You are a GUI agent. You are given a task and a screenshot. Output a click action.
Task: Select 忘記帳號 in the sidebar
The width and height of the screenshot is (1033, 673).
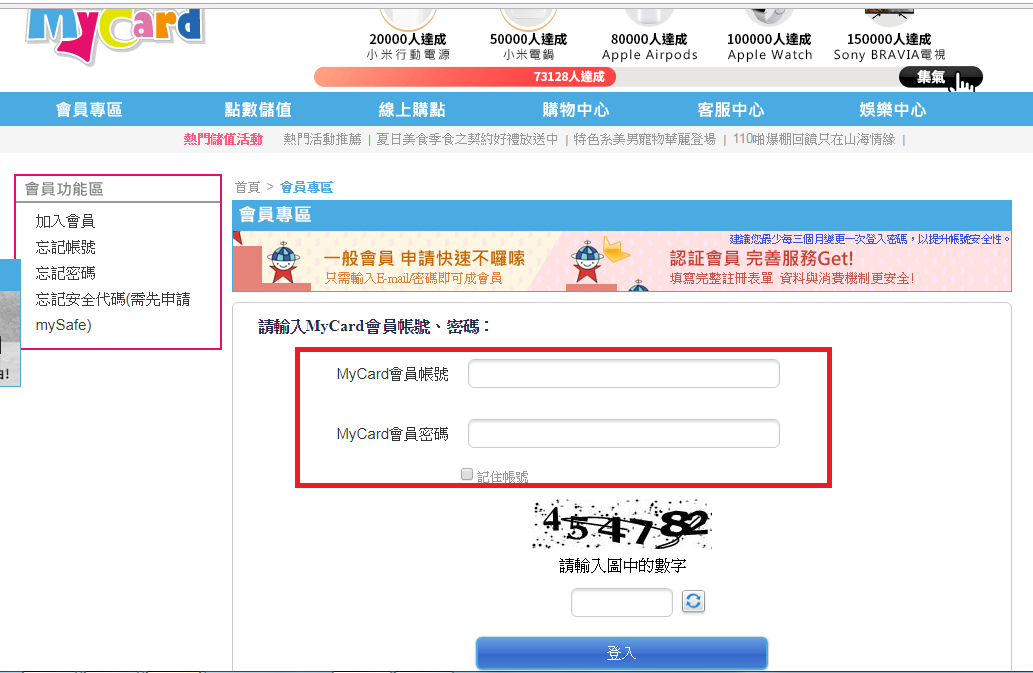[65, 248]
